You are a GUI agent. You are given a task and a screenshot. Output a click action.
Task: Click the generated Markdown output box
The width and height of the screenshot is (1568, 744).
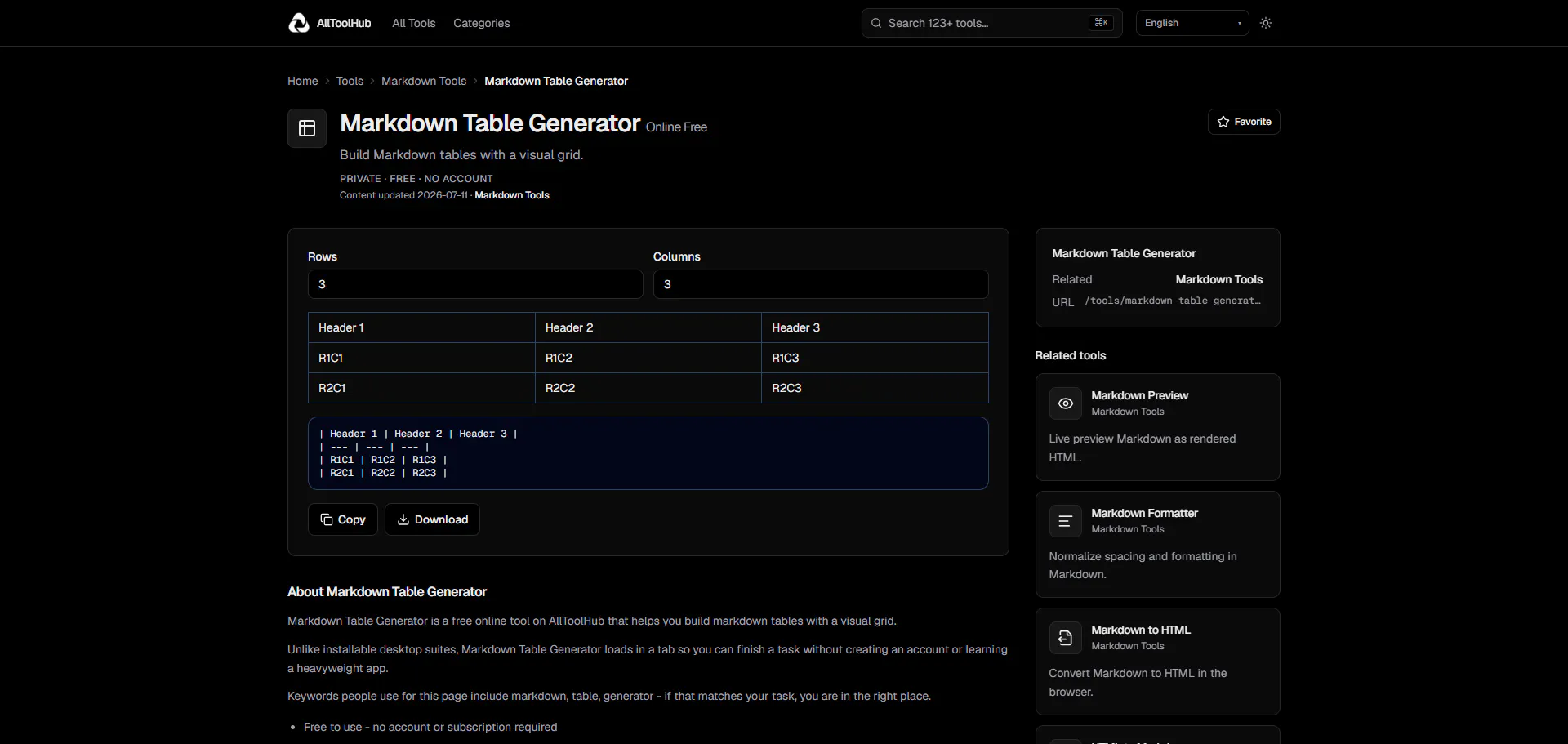pyautogui.click(x=648, y=453)
